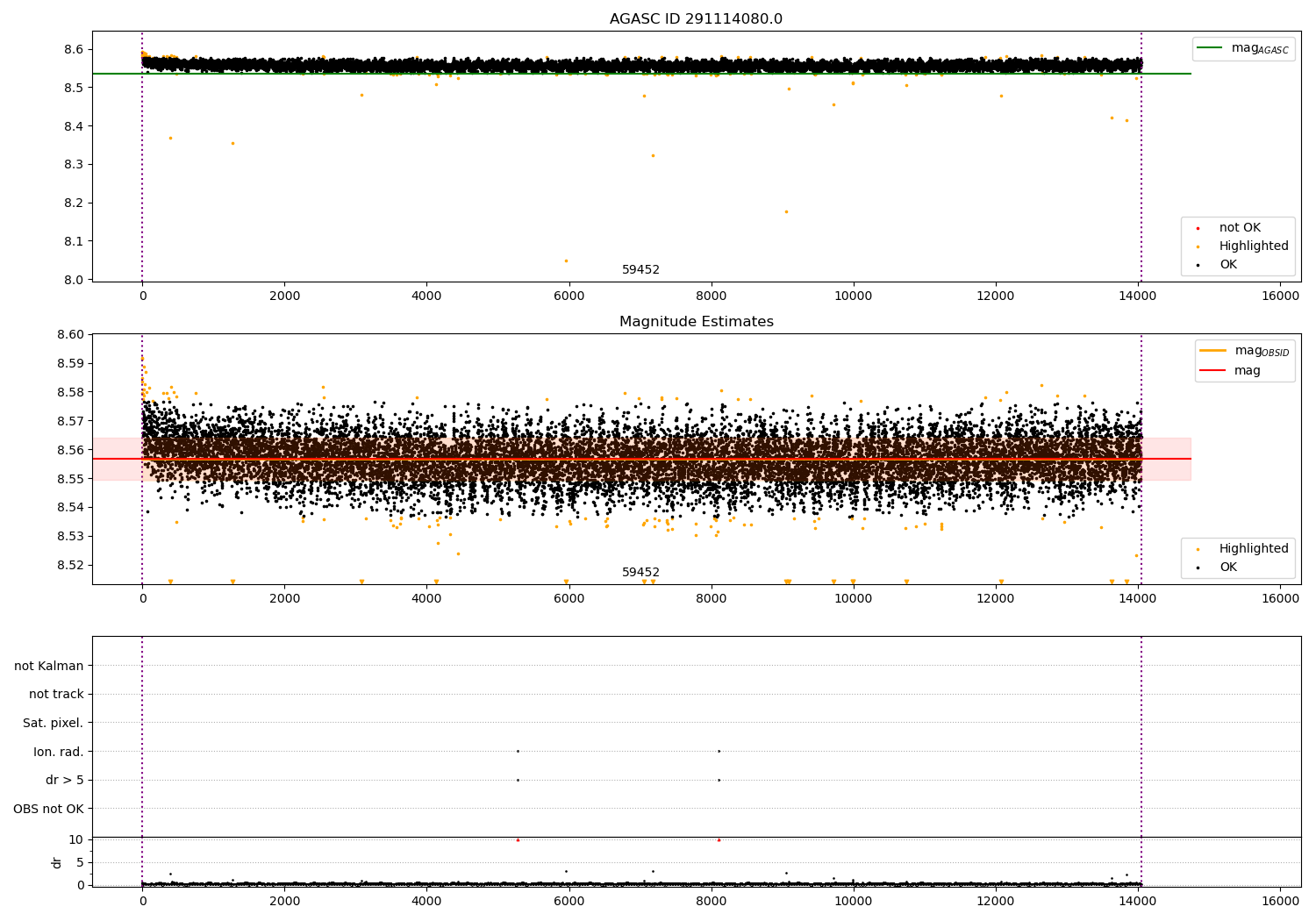1316x921 pixels.
Task: Click the "10" tick on the dr axis
Action: click(76, 839)
